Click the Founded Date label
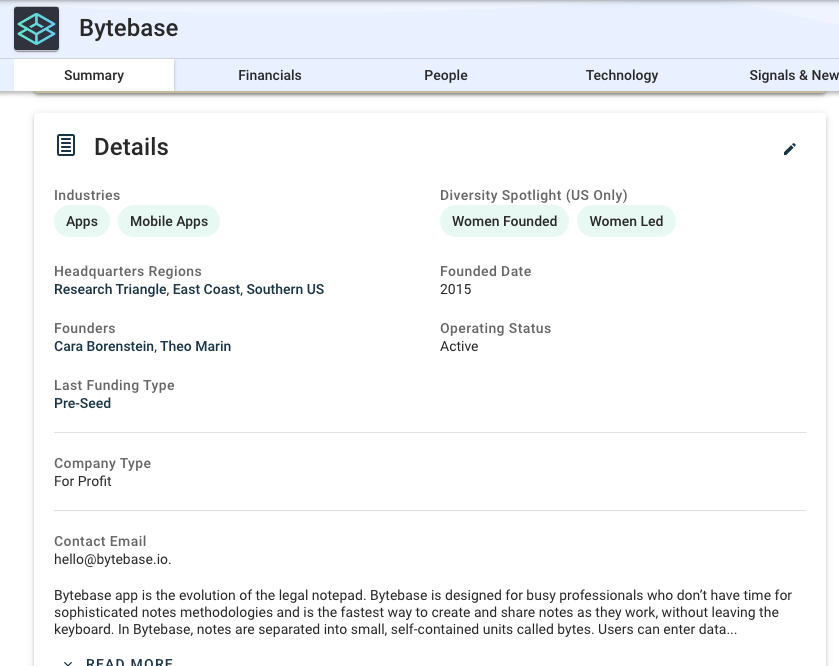 [486, 271]
